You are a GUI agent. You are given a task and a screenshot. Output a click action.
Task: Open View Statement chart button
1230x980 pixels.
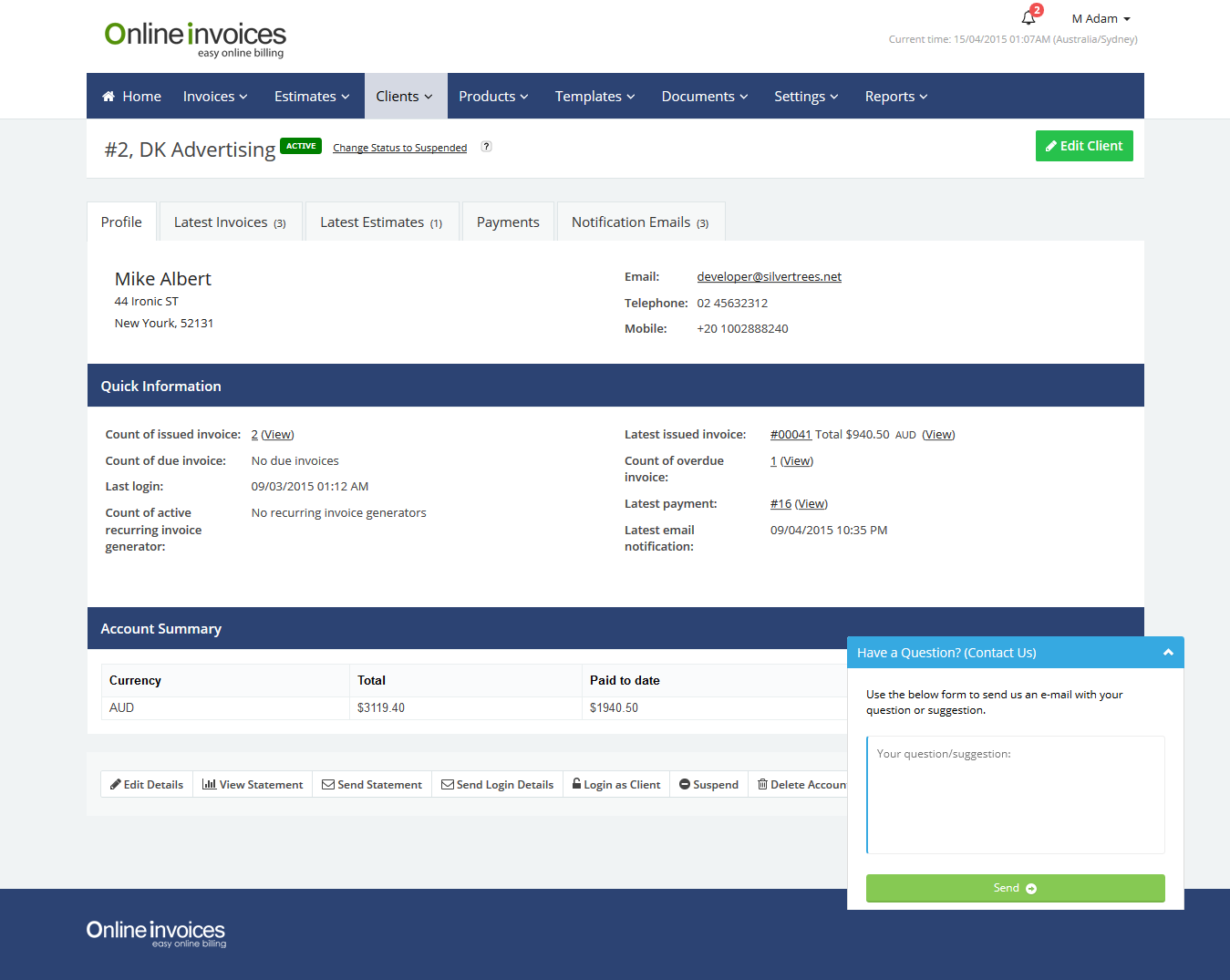253,785
